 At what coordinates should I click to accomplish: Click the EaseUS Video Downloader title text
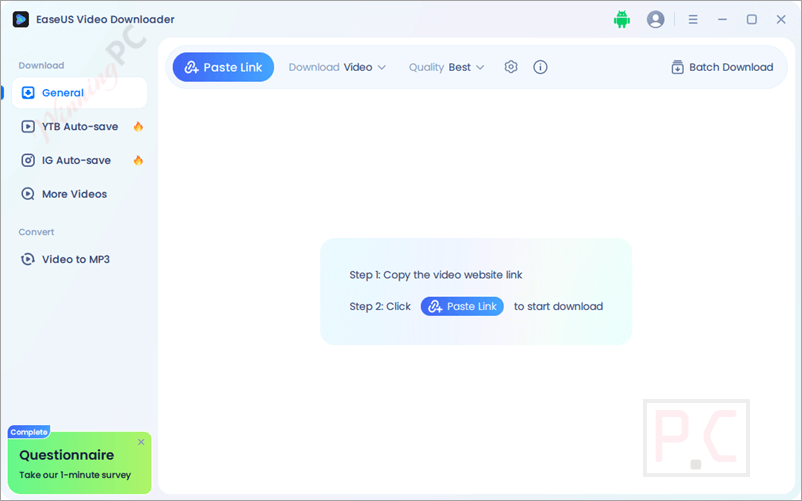(x=105, y=19)
